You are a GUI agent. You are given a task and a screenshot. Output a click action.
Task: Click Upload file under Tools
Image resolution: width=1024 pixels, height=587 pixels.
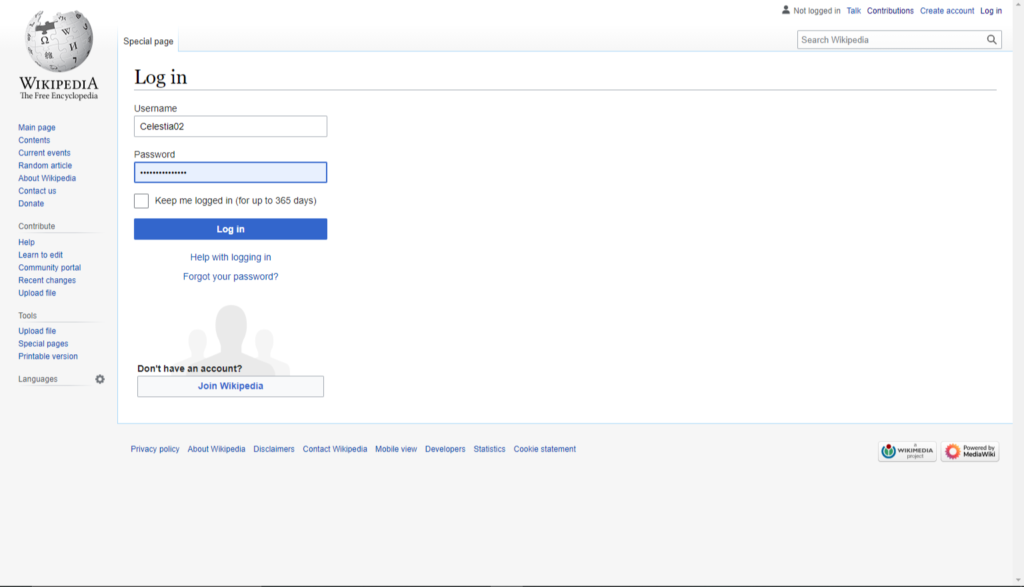click(x=37, y=331)
